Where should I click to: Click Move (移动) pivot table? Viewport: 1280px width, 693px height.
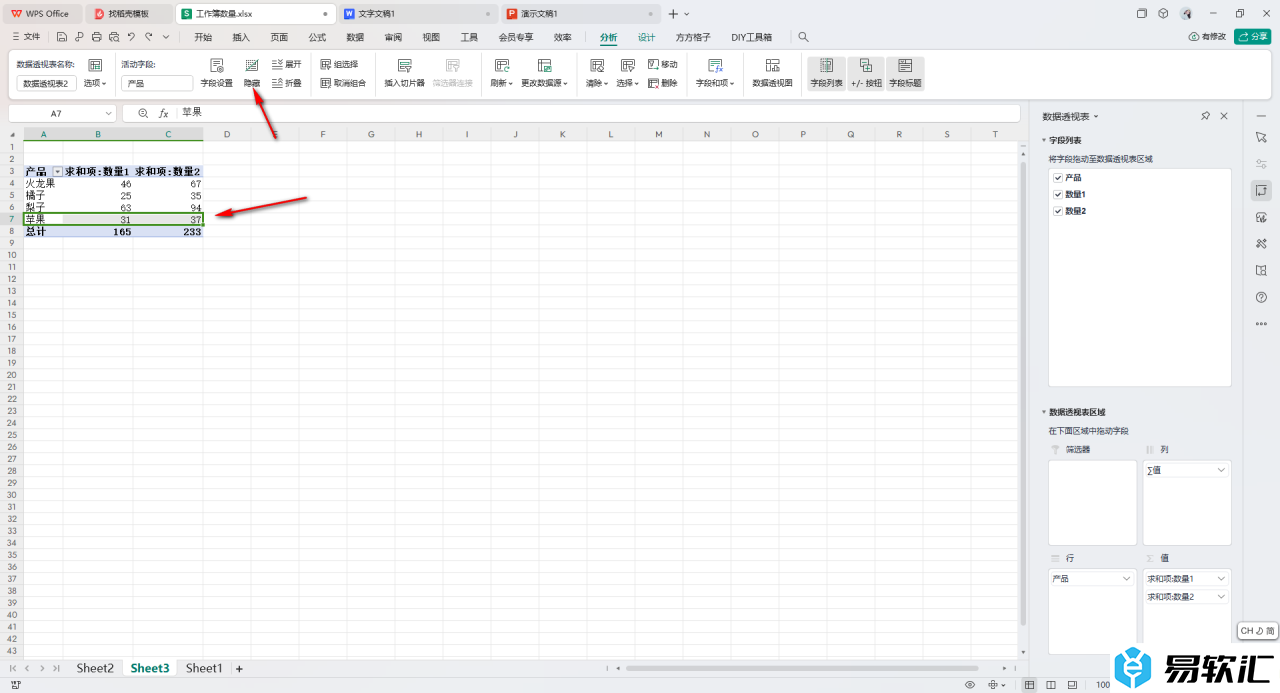tap(662, 64)
